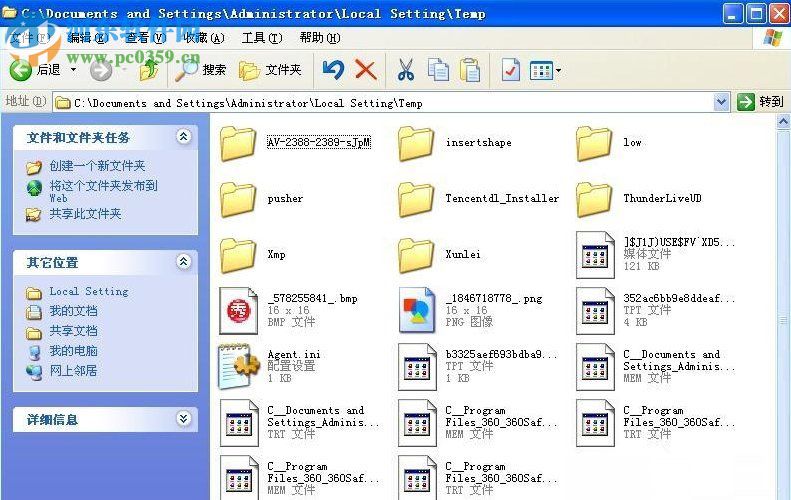Screen dimensions: 791x500
Task: Click 创建一个新文件夹 link
Action: click(97, 165)
